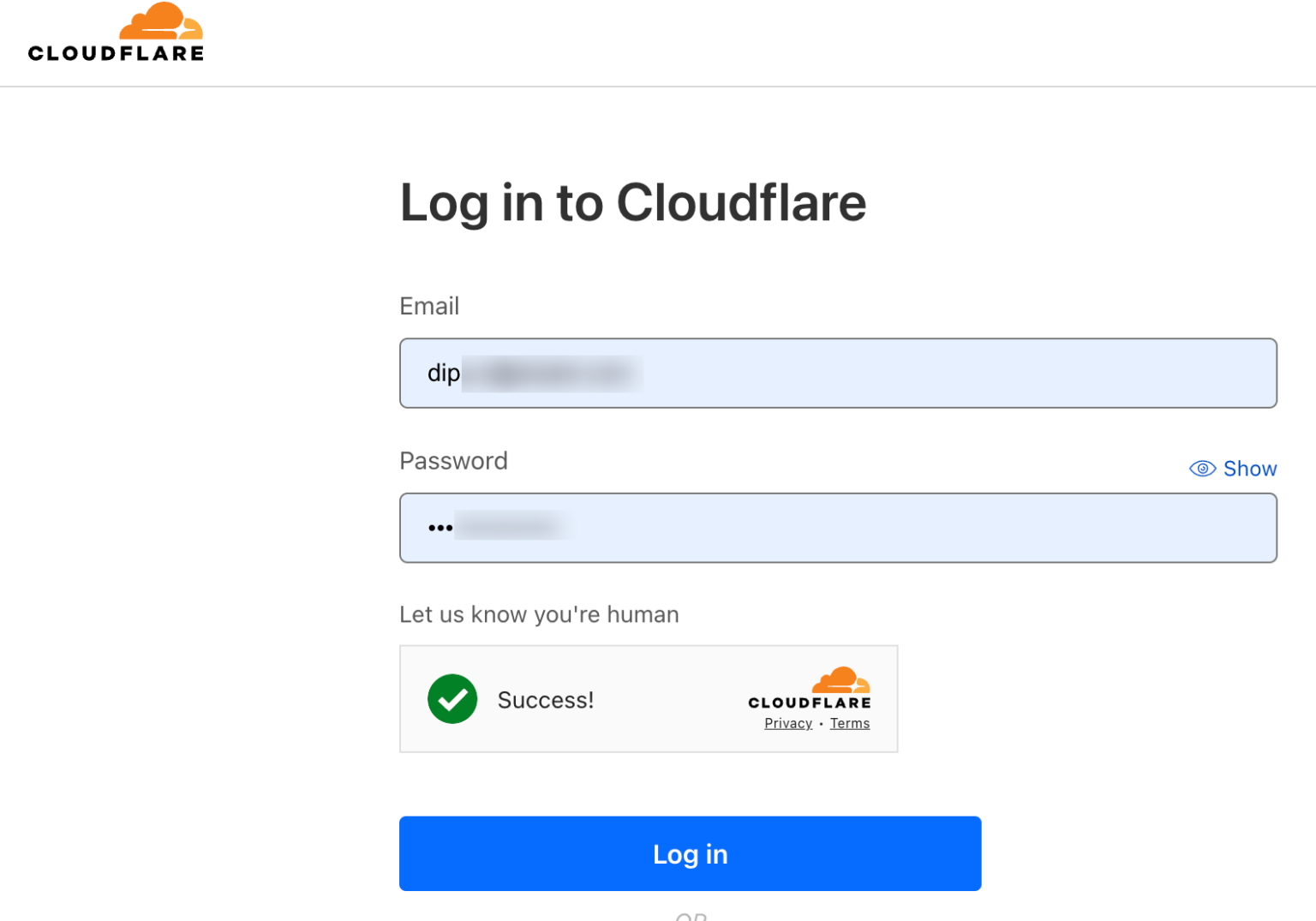Open the Terms link in the widget
The image size is (1316, 921).
849,723
